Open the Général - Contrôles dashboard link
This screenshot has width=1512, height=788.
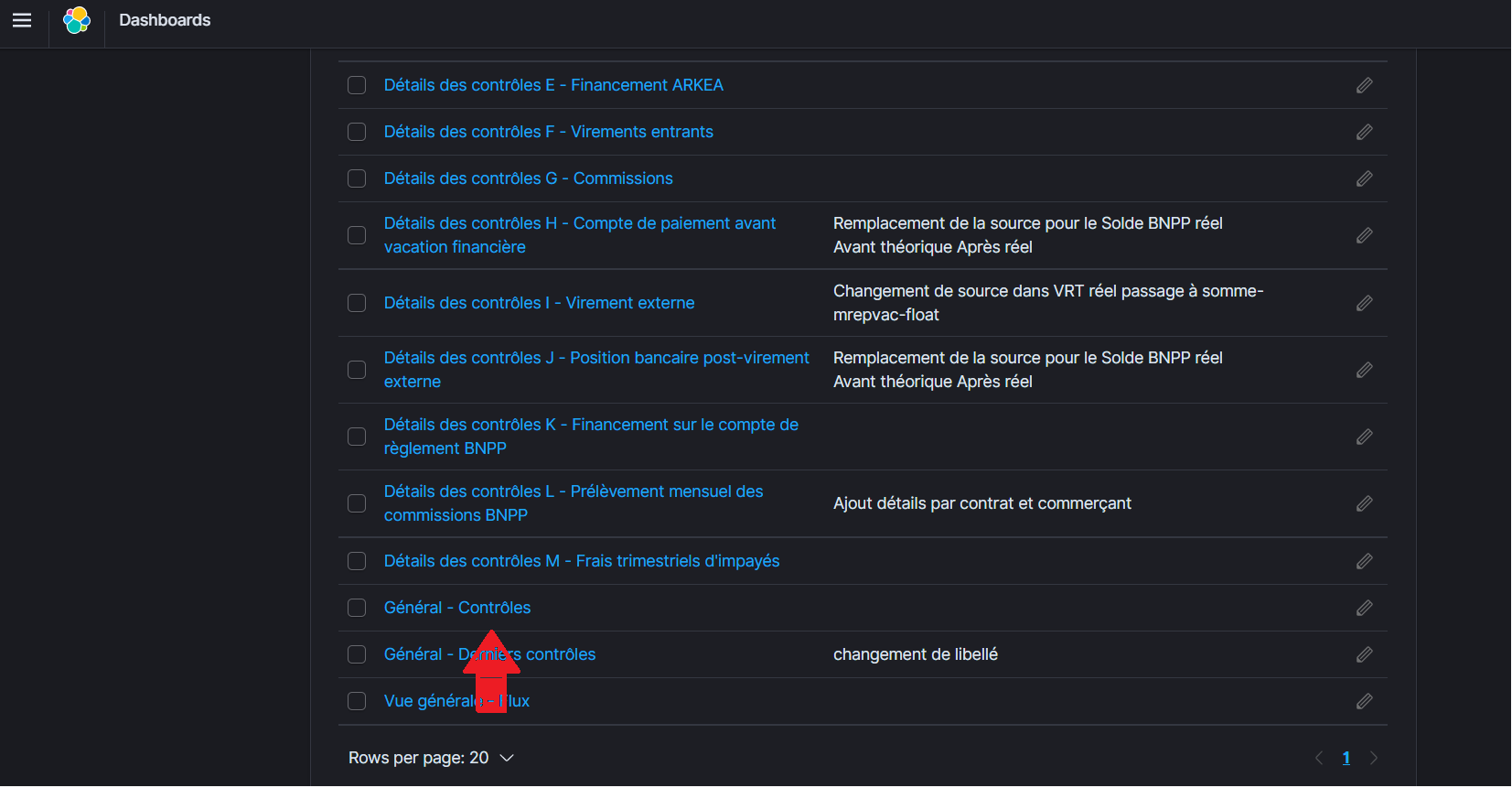click(x=456, y=608)
